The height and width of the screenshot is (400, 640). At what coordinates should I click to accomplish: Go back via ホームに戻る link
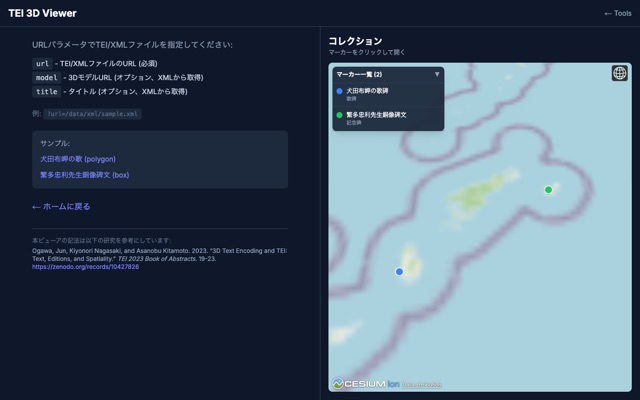point(61,207)
